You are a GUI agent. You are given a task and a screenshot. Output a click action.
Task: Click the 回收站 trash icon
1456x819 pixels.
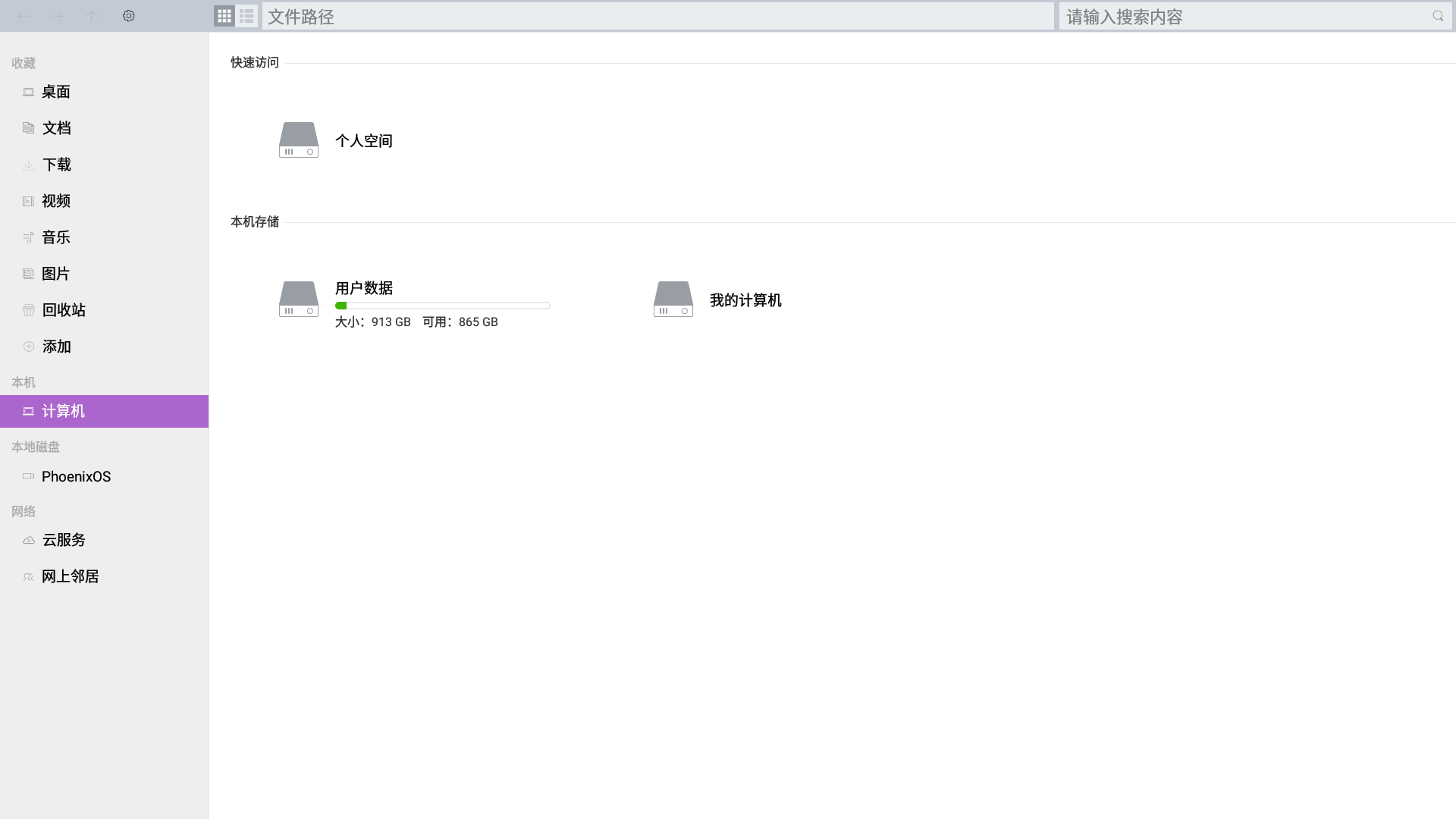[x=28, y=310]
